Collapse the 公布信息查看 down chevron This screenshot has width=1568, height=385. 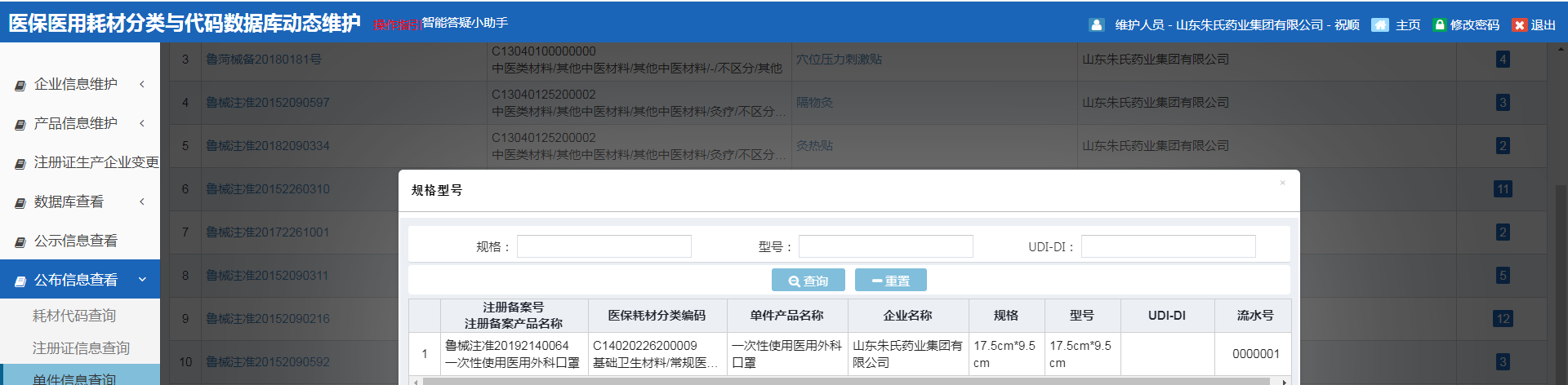click(x=142, y=280)
